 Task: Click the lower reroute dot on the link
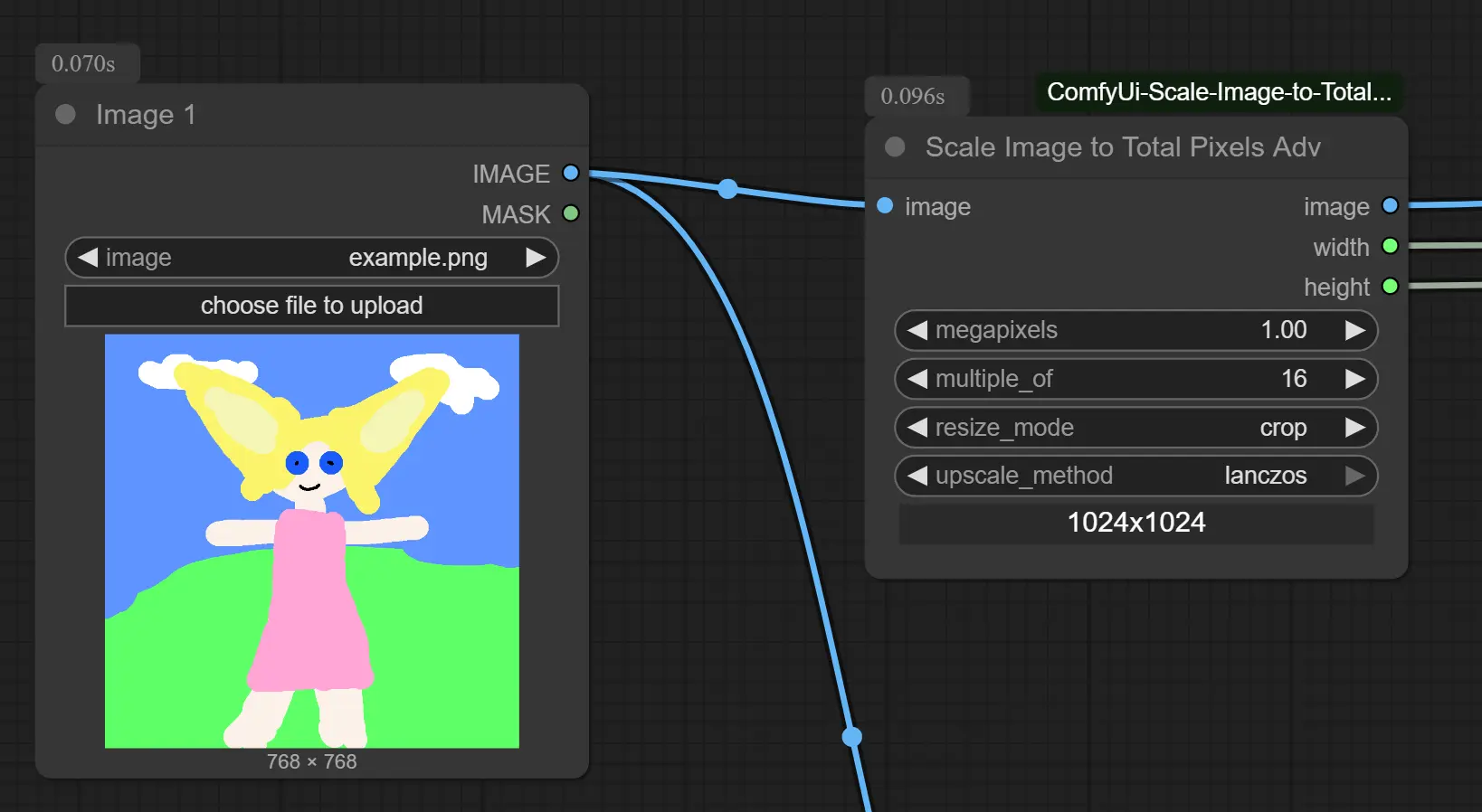[x=851, y=737]
